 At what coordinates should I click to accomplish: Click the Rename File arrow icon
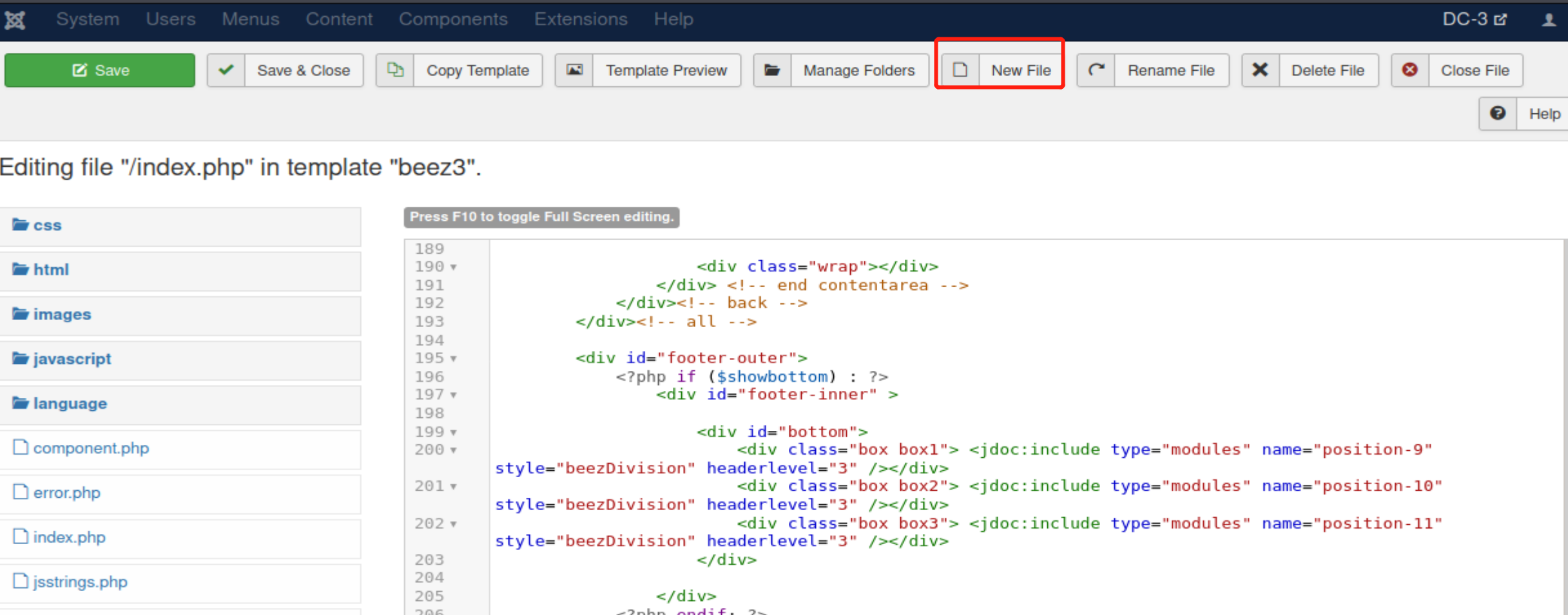click(x=1096, y=70)
